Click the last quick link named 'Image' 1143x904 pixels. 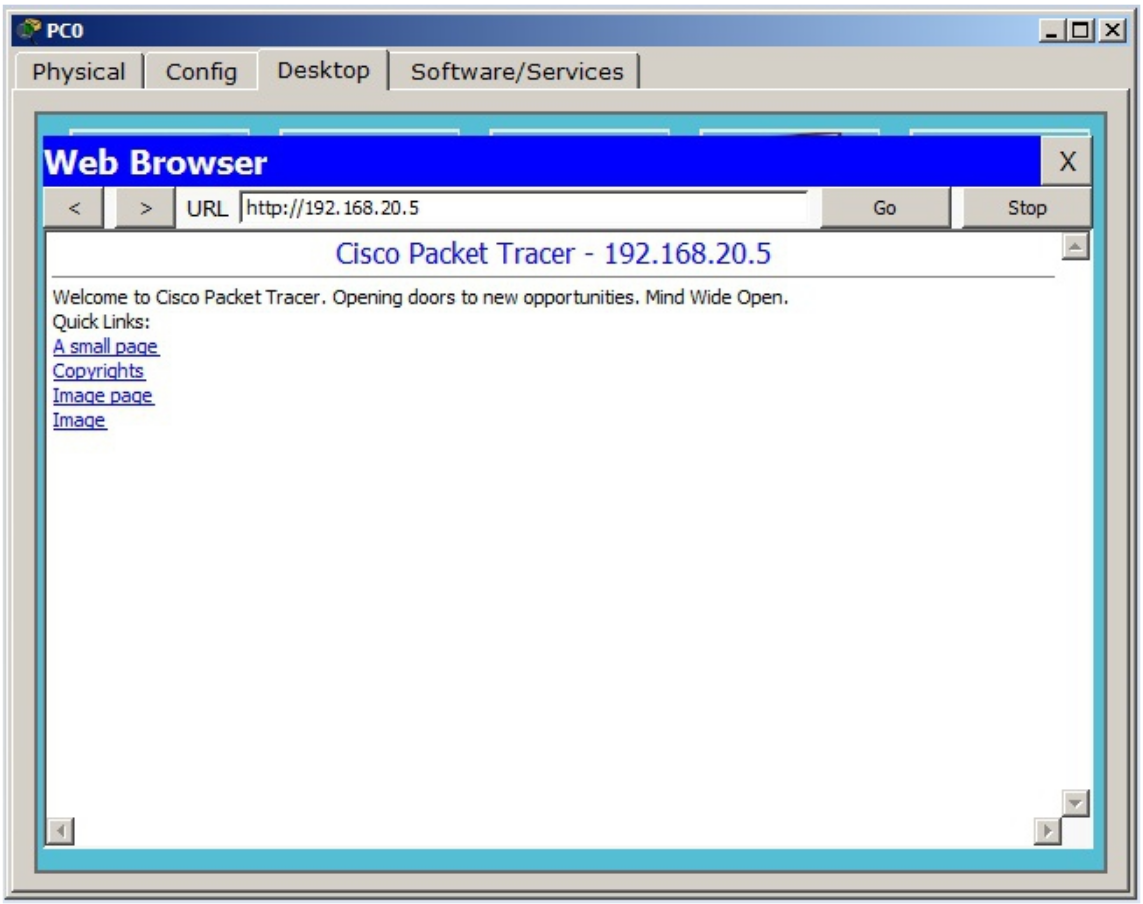[x=79, y=421]
